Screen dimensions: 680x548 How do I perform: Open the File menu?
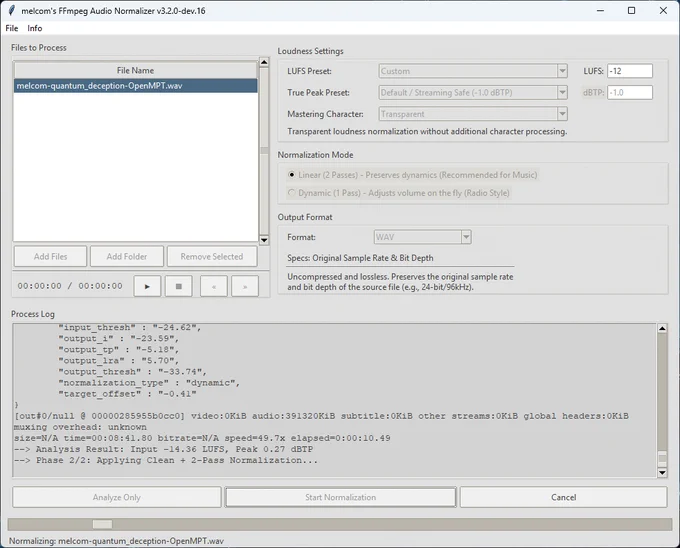click(x=12, y=28)
